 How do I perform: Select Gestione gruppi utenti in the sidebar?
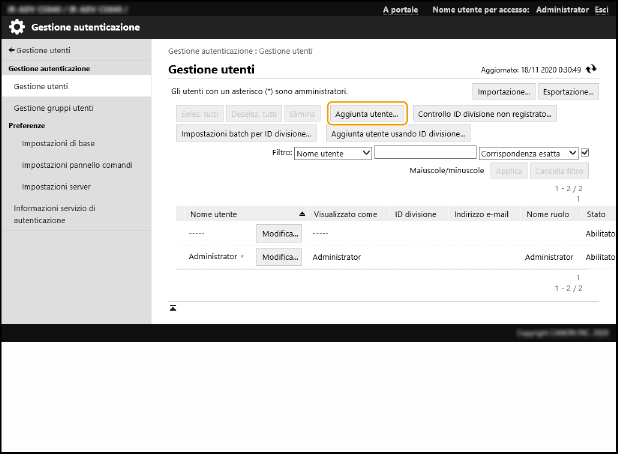point(53,107)
